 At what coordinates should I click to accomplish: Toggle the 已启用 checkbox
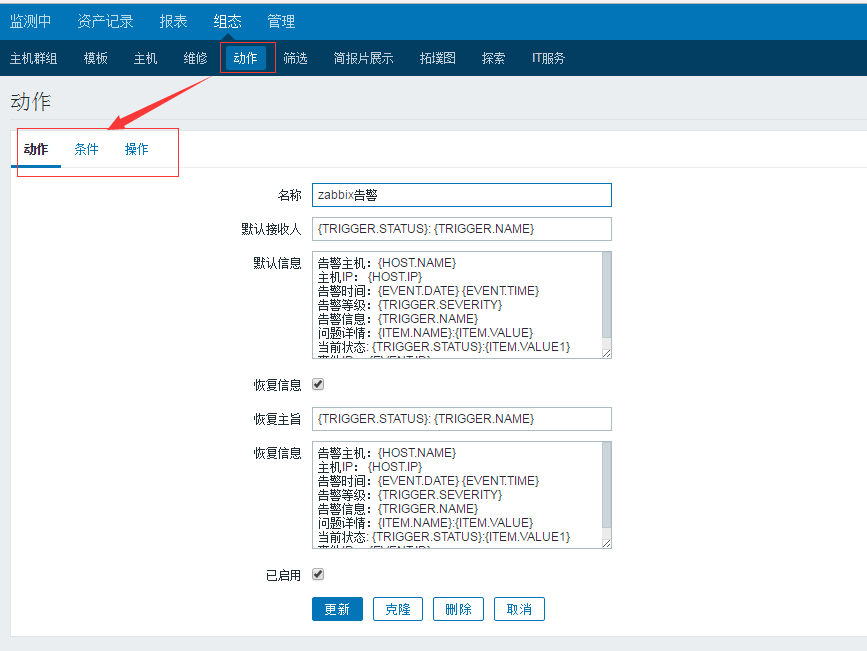tap(318, 574)
